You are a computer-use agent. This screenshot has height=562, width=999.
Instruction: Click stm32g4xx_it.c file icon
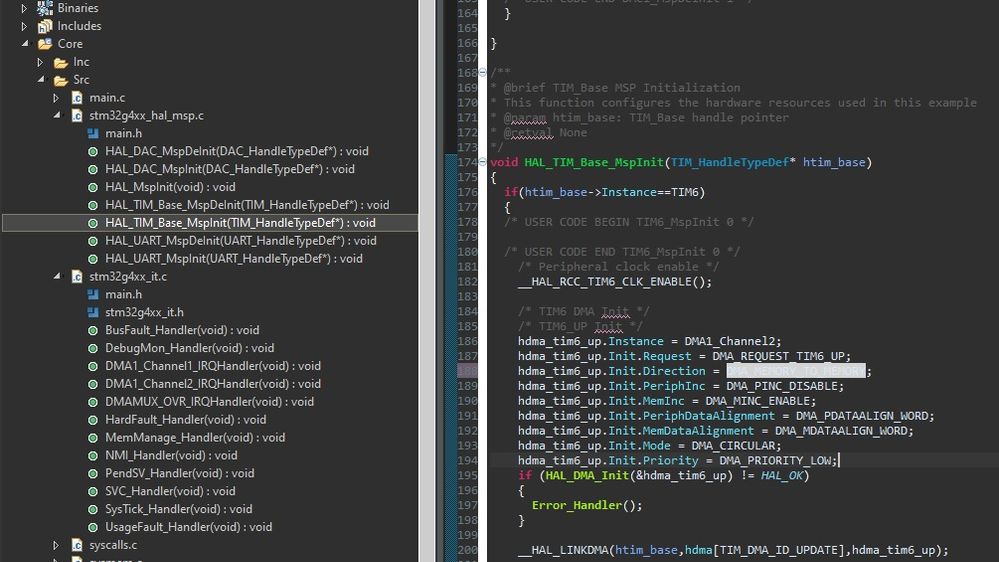77,277
